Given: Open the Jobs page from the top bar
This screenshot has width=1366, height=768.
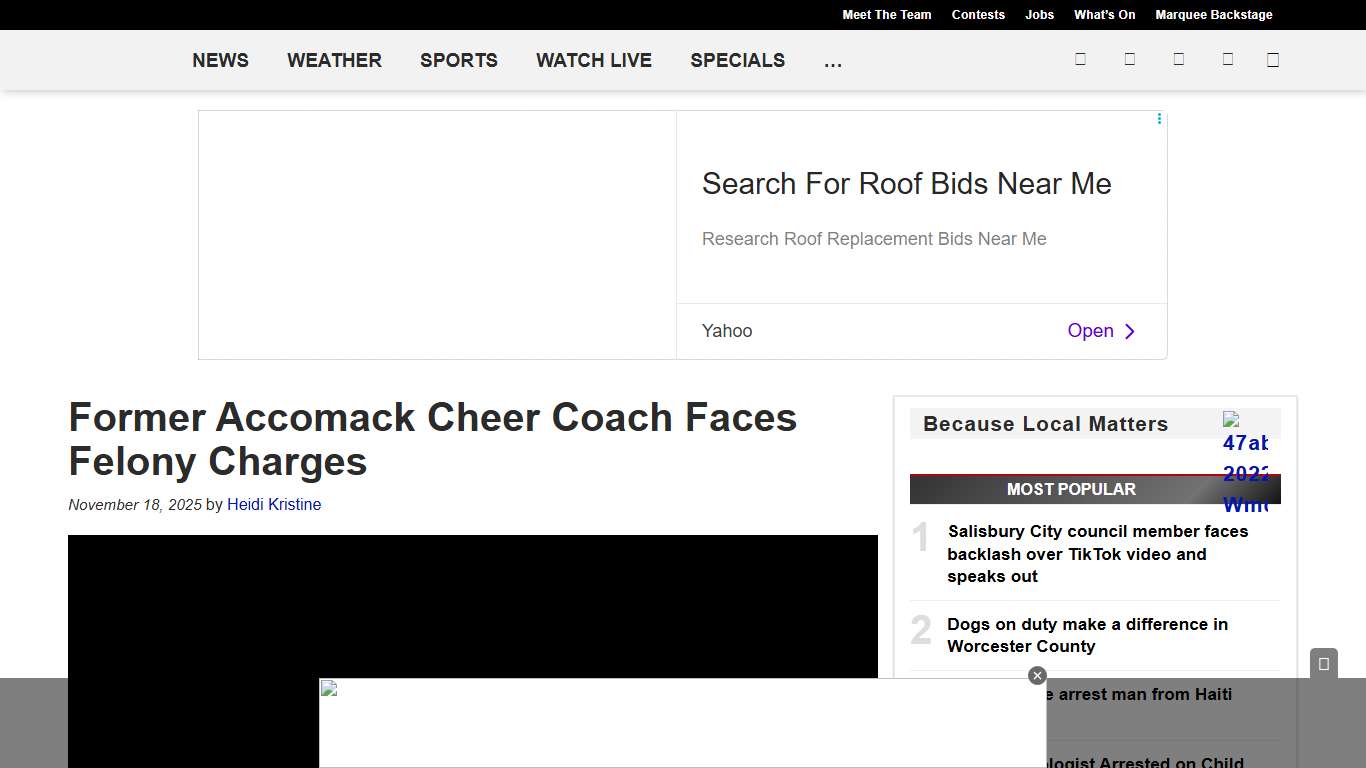Looking at the screenshot, I should pos(1039,15).
